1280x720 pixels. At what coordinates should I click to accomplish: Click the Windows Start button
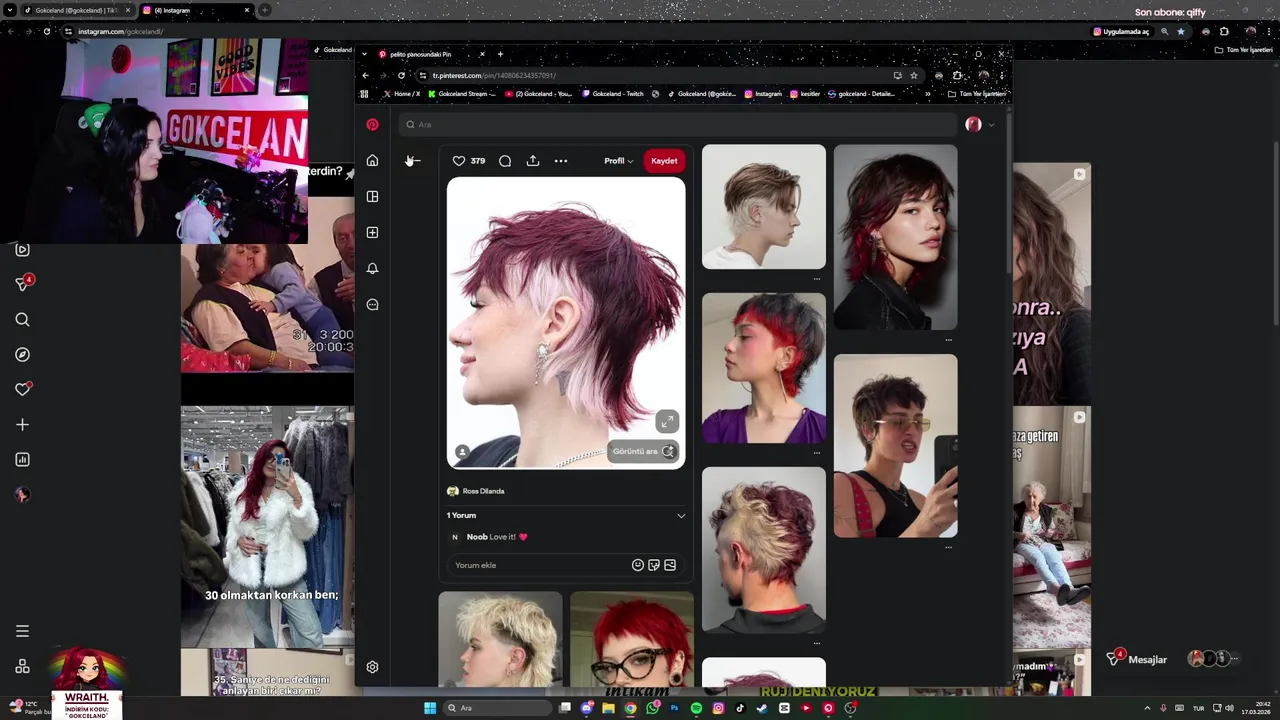pos(430,708)
